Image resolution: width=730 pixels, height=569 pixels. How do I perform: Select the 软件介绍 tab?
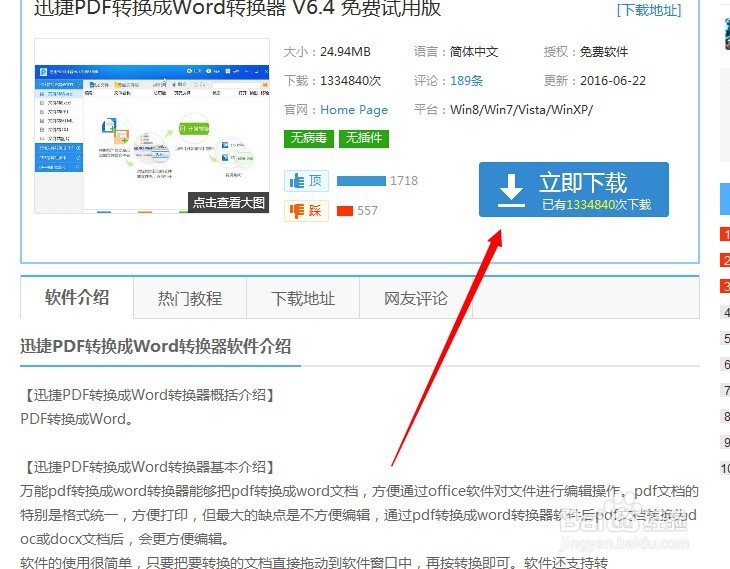coord(77,298)
